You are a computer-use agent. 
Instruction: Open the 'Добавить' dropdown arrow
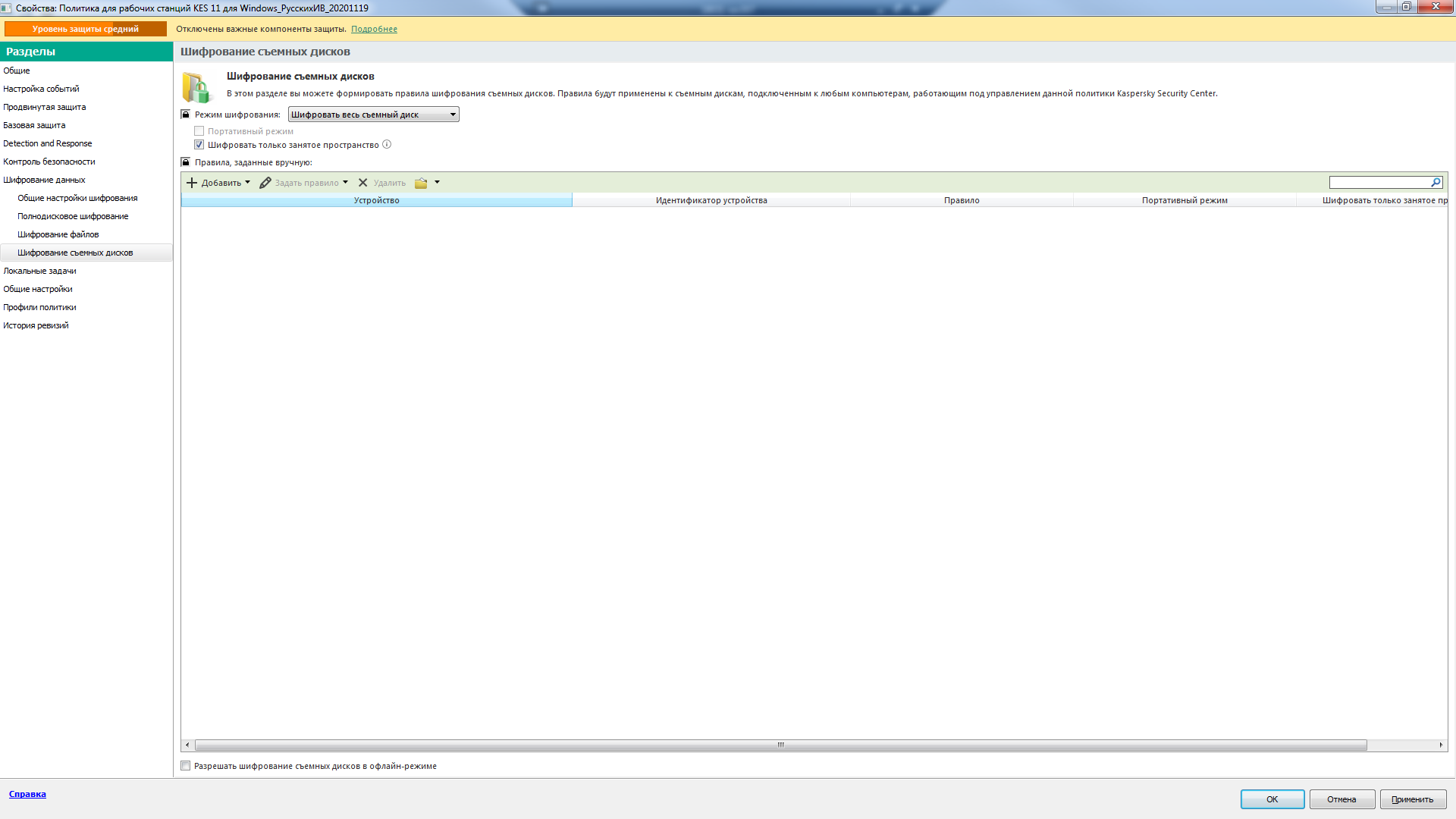tap(247, 183)
